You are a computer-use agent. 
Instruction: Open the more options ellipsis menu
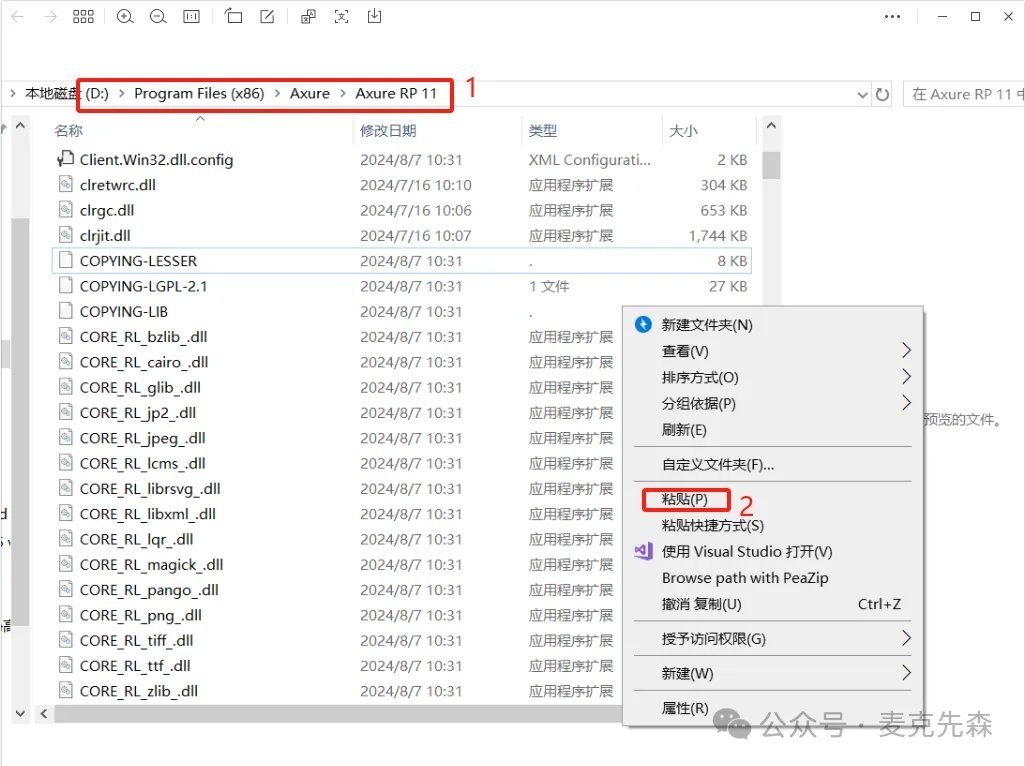pyautogui.click(x=892, y=16)
